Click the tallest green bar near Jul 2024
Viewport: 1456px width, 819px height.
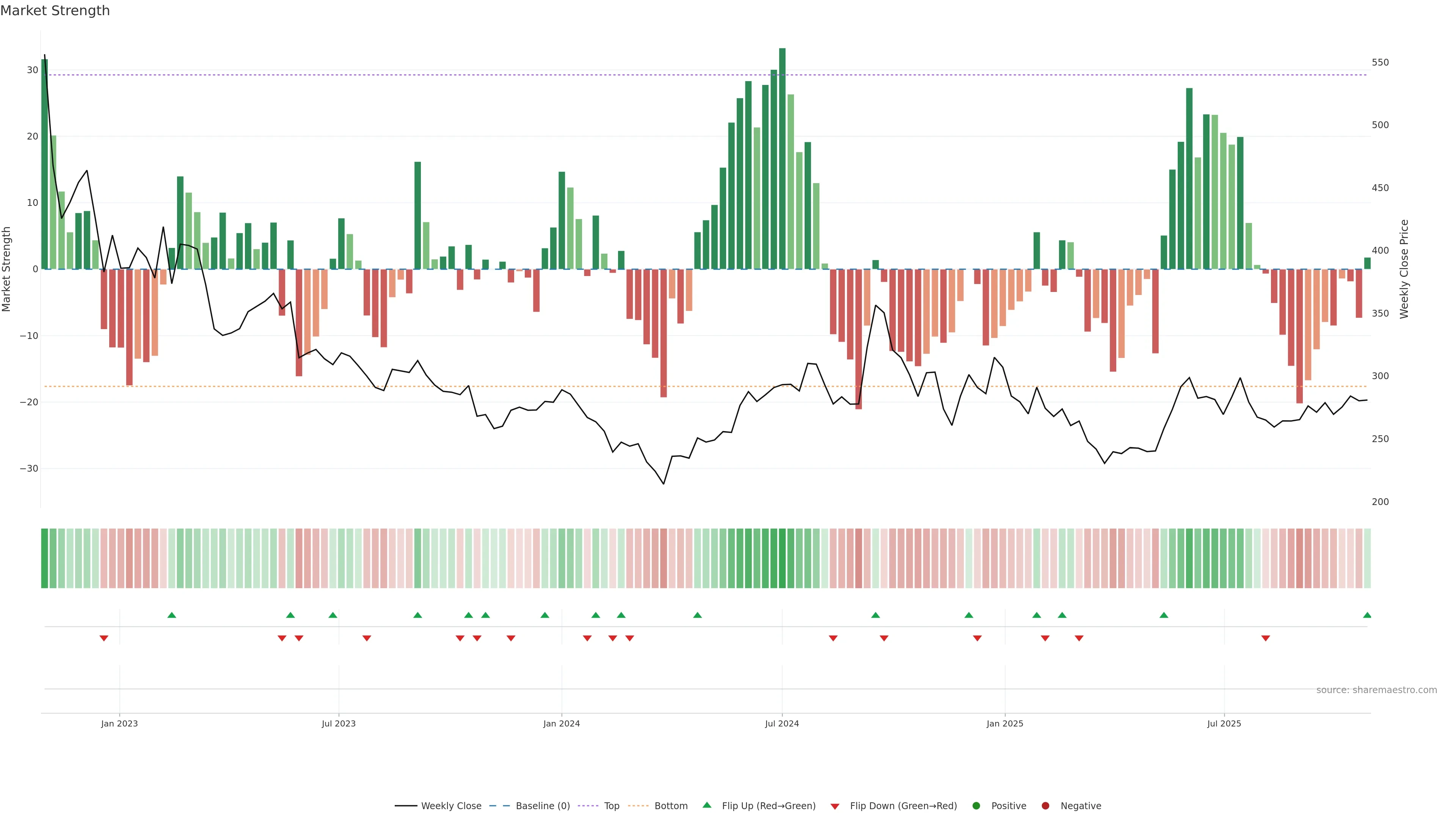pyautogui.click(x=782, y=158)
